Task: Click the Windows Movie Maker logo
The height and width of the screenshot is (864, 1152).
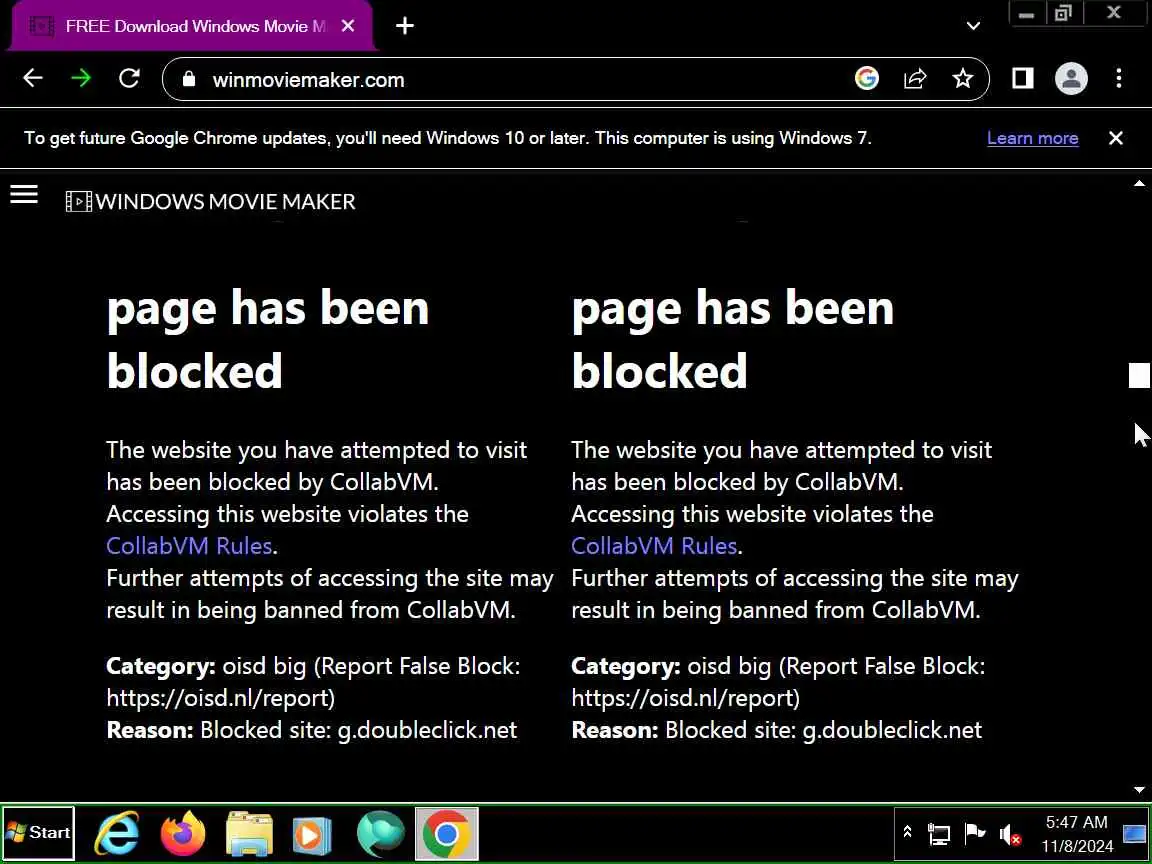Action: coord(210,201)
